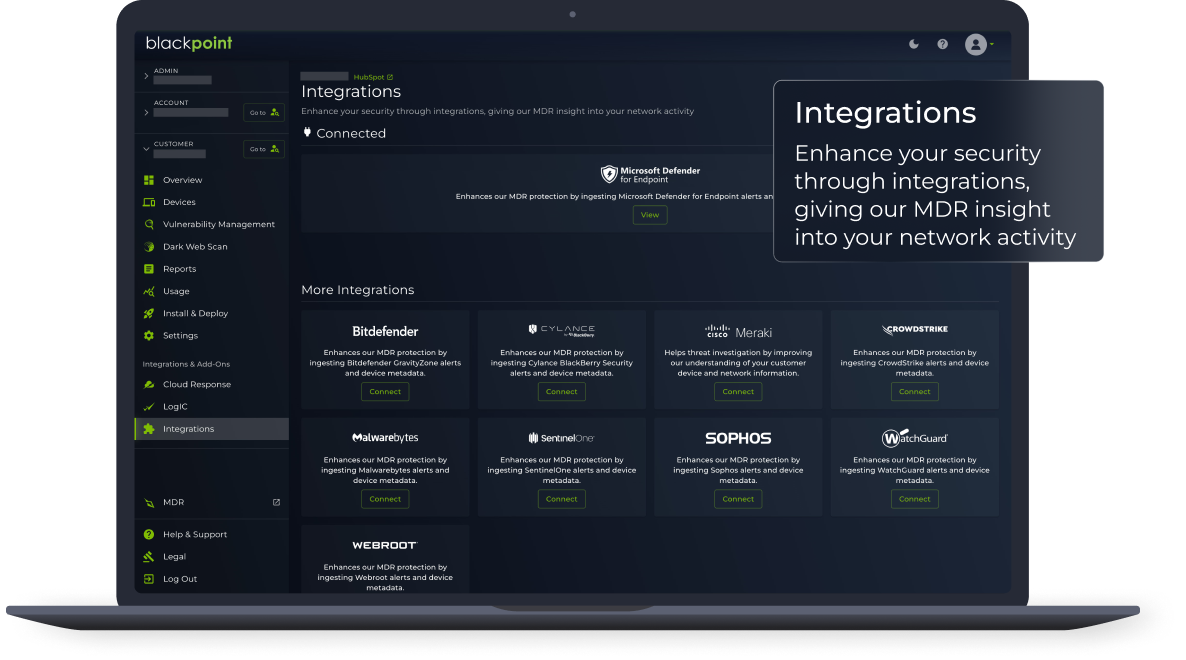Toggle dark mode moon icon
Viewport: 1186px width, 660px height.
914,44
